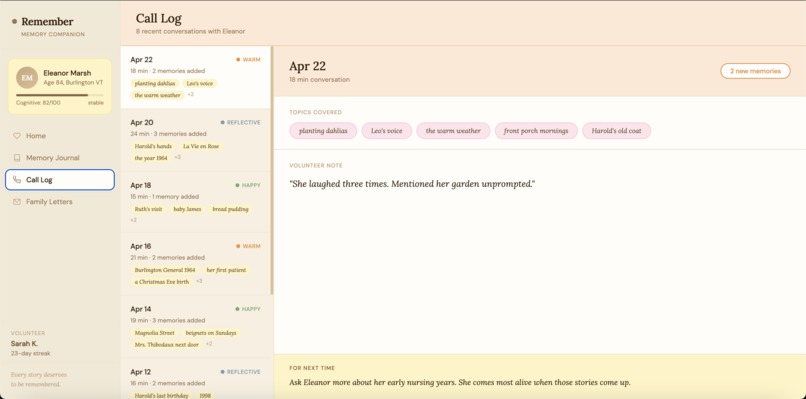Click the beignets on Sundays tag
Screen dimensions: 806x399
pos(211,333)
